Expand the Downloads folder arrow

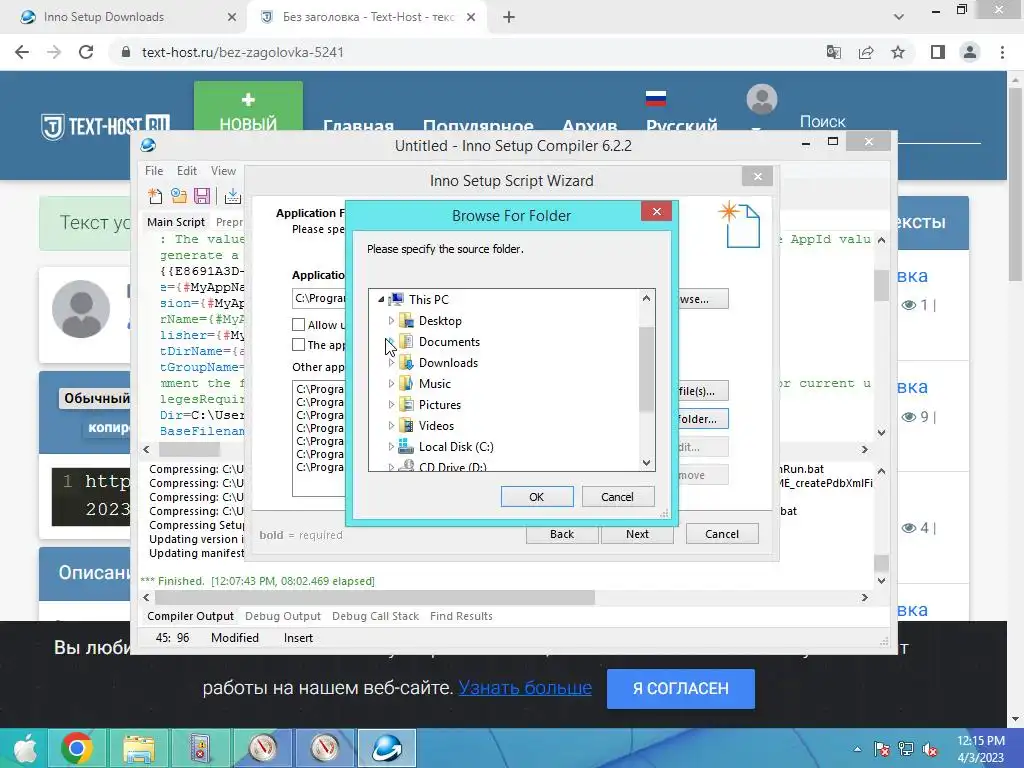pos(391,362)
